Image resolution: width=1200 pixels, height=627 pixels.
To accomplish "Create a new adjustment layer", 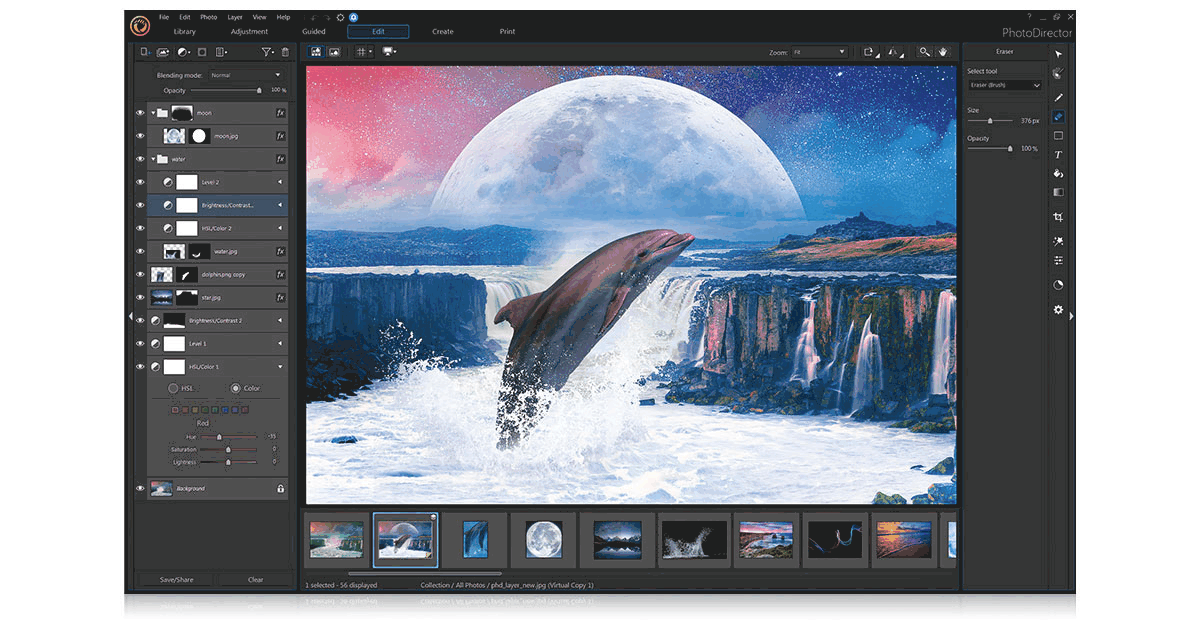I will (183, 52).
